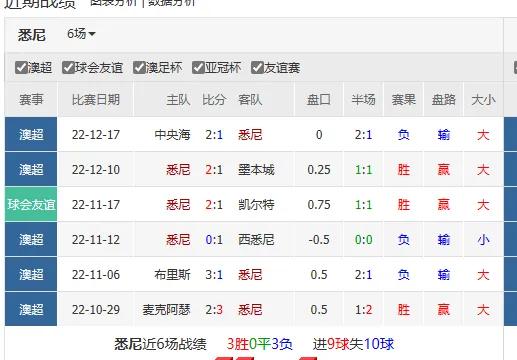The height and width of the screenshot is (360, 517).
Task: Click the 盘口 column header
Action: (x=319, y=100)
